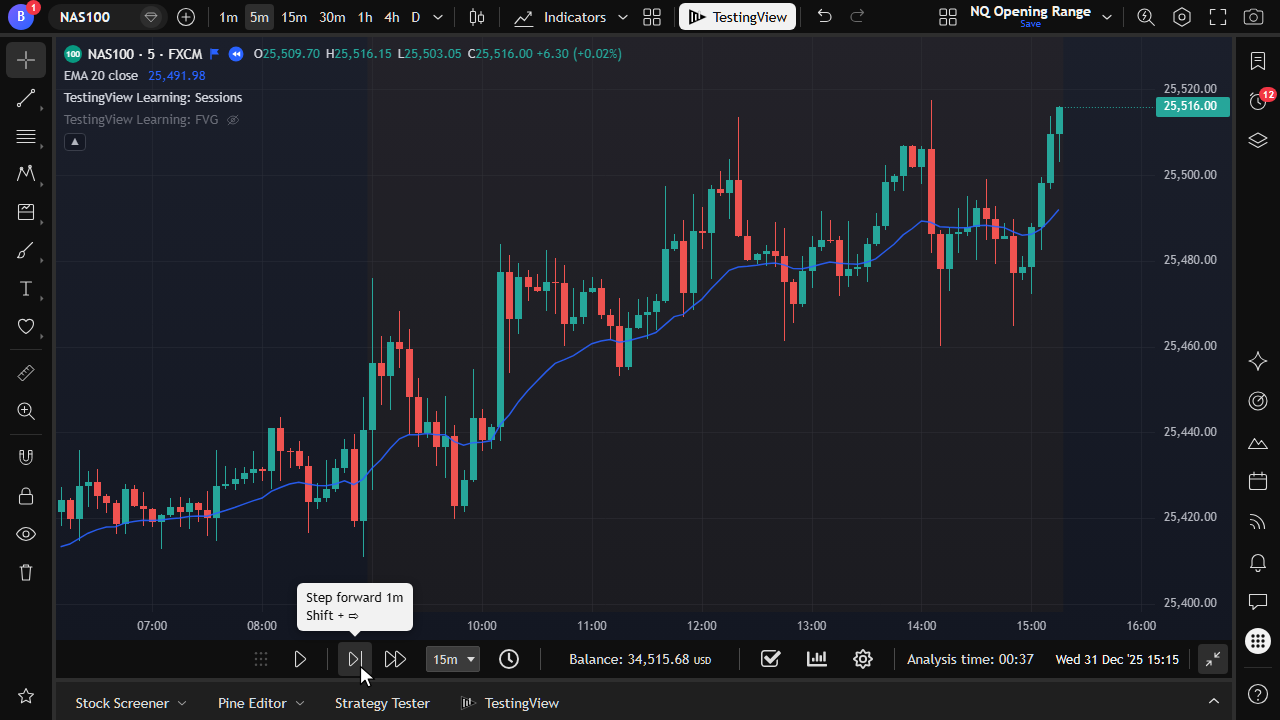Open the object tree layers icon

pyautogui.click(x=1258, y=140)
